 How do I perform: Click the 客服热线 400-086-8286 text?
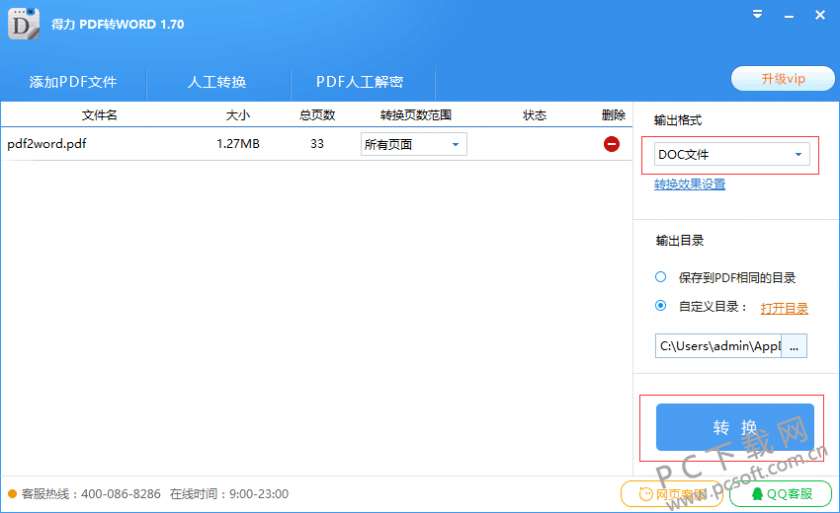click(91, 494)
